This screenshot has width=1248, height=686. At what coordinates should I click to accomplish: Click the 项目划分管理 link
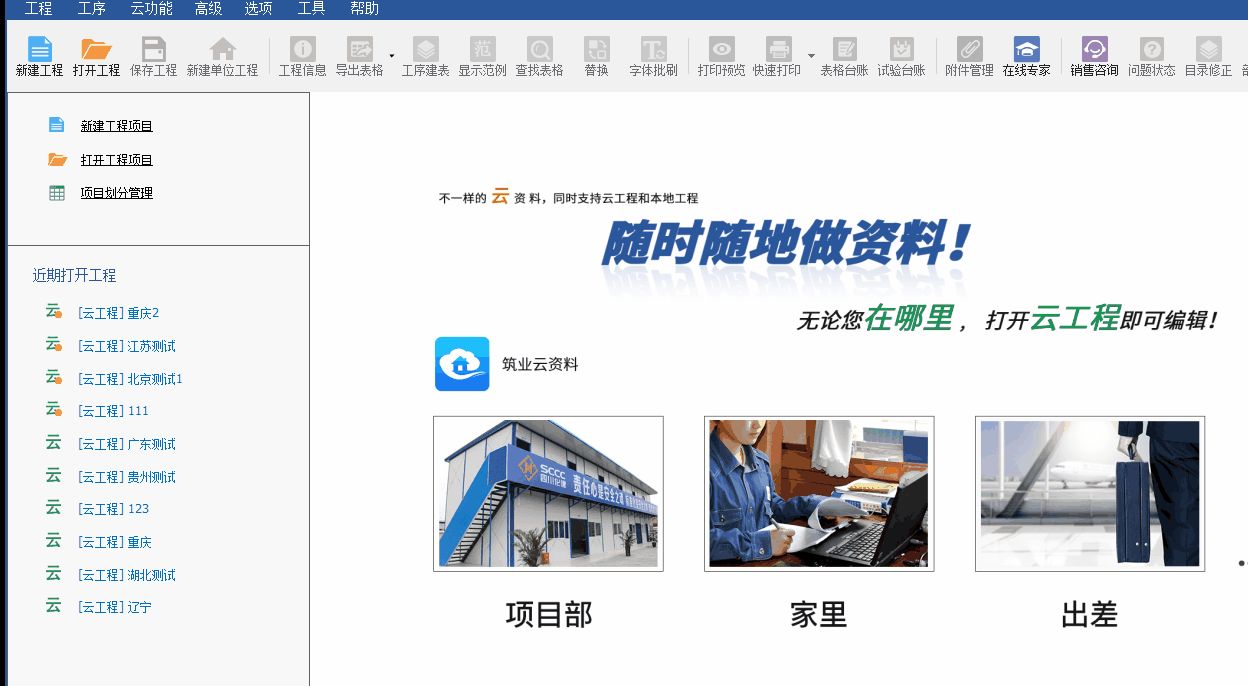point(116,193)
